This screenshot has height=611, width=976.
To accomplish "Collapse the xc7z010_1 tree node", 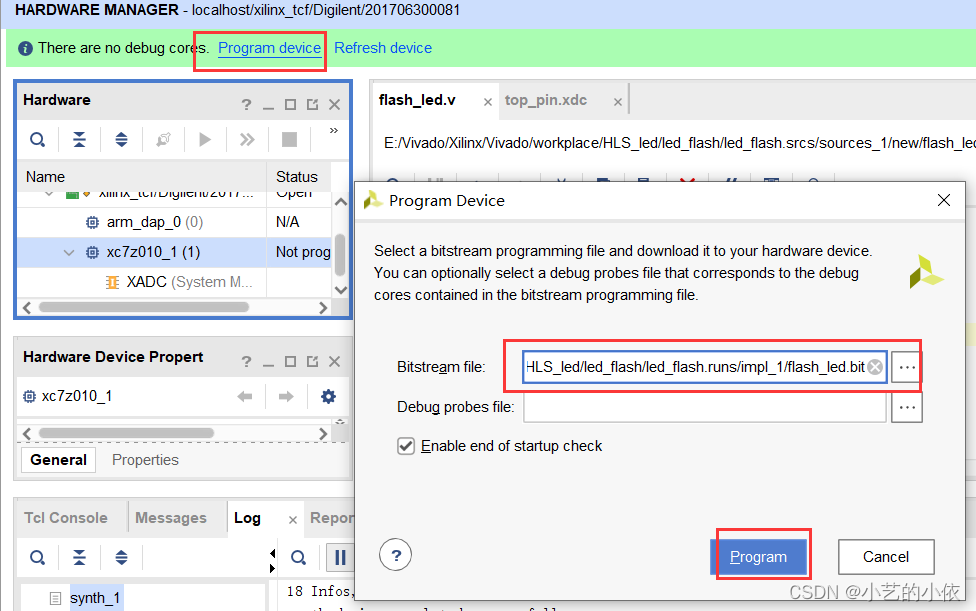I will (69, 253).
